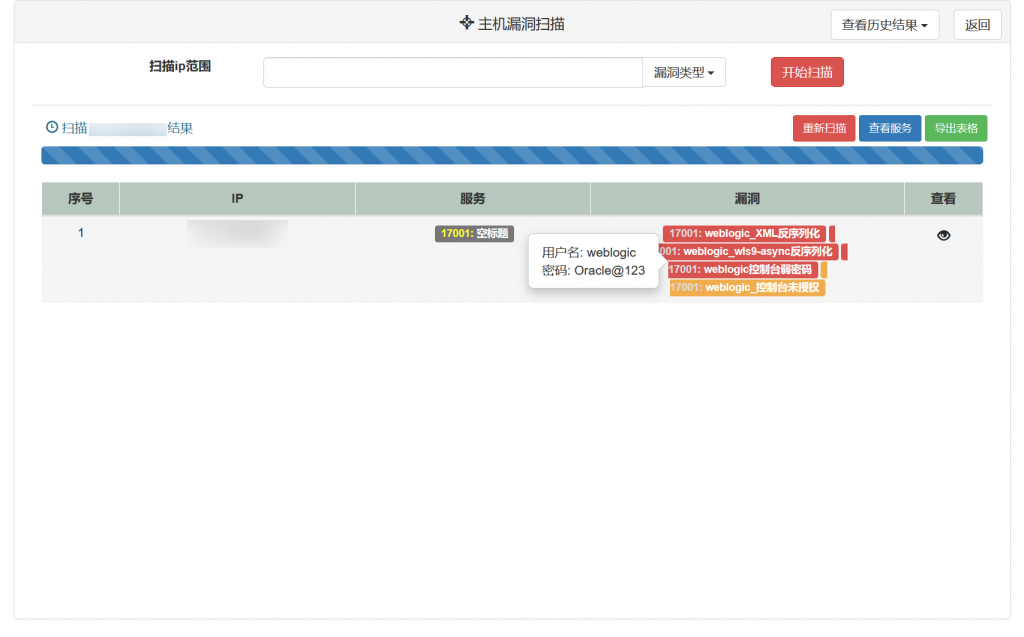Open the 查看历史结果 dropdown
The height and width of the screenshot is (637, 1024).
coord(884,24)
